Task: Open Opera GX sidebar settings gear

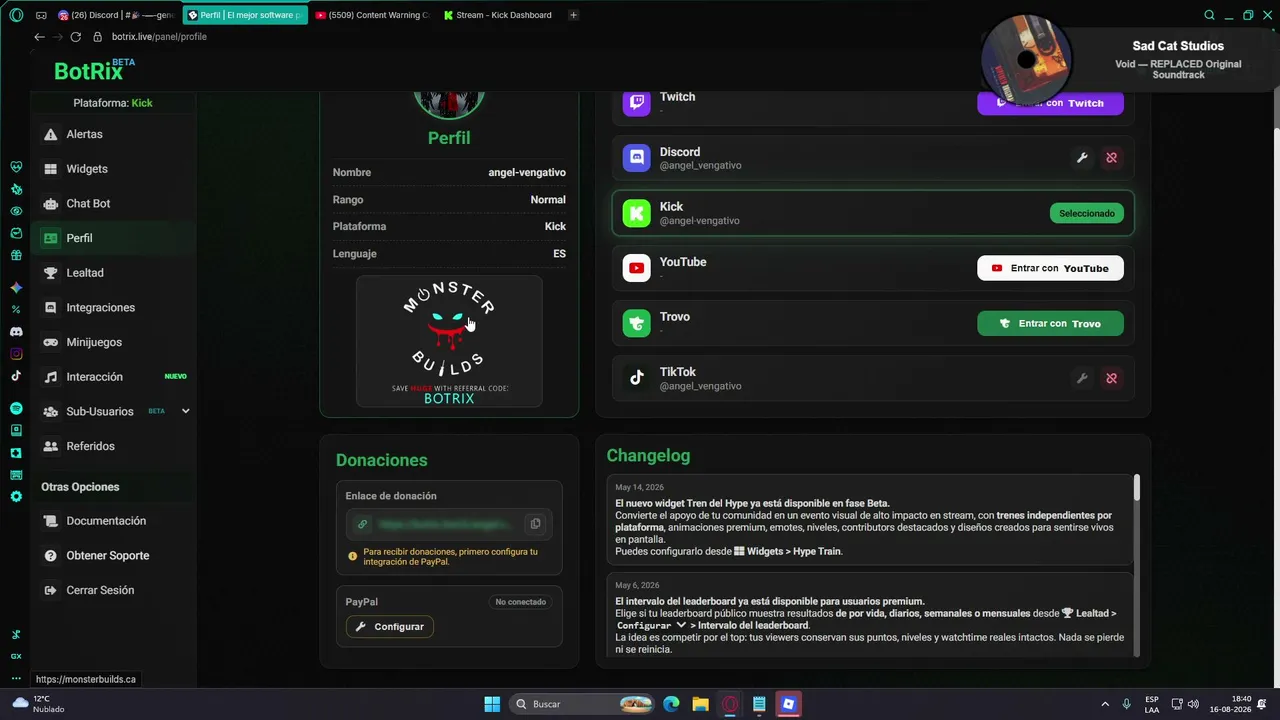Action: (x=16, y=497)
